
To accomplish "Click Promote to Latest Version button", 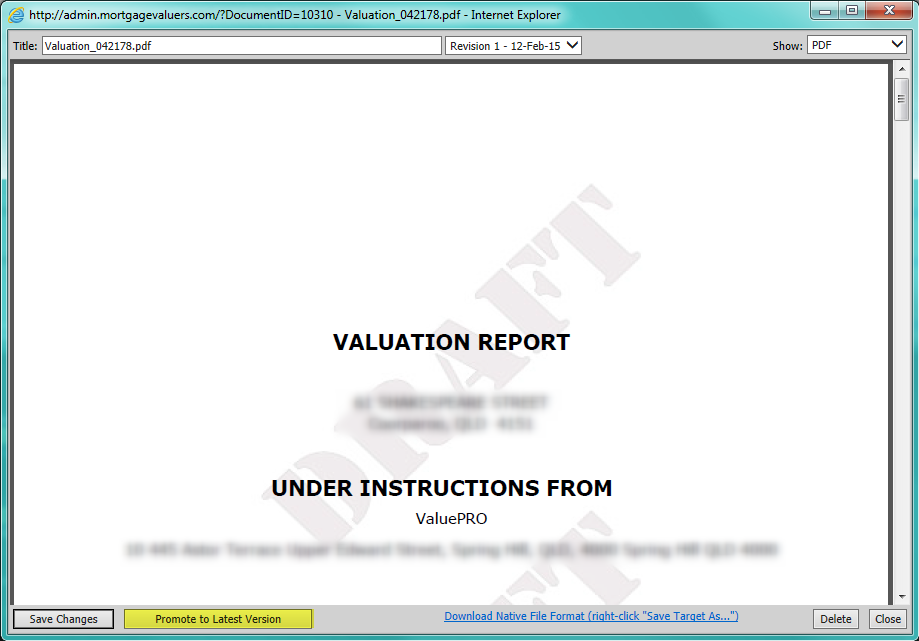I will 218,619.
